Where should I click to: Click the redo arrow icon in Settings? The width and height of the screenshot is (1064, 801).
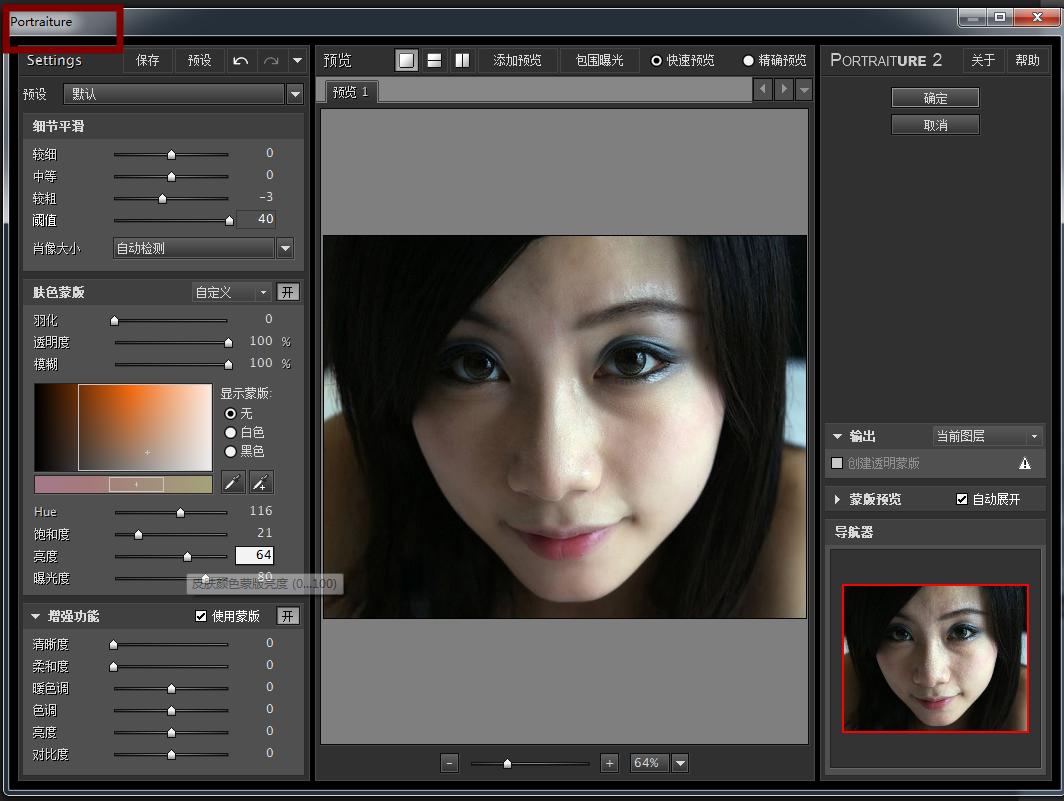click(x=270, y=61)
